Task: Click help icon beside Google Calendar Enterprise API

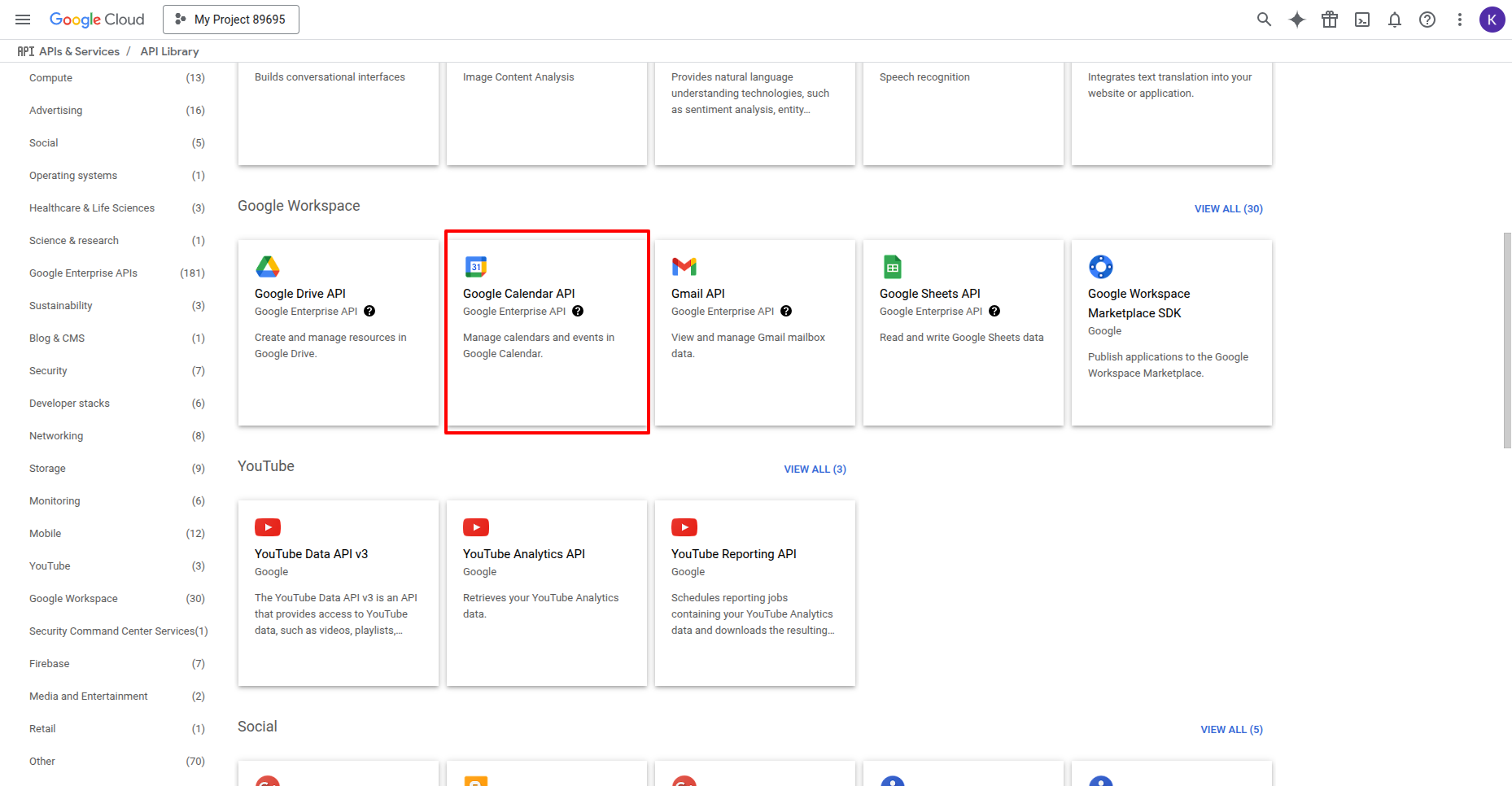Action: (x=578, y=311)
